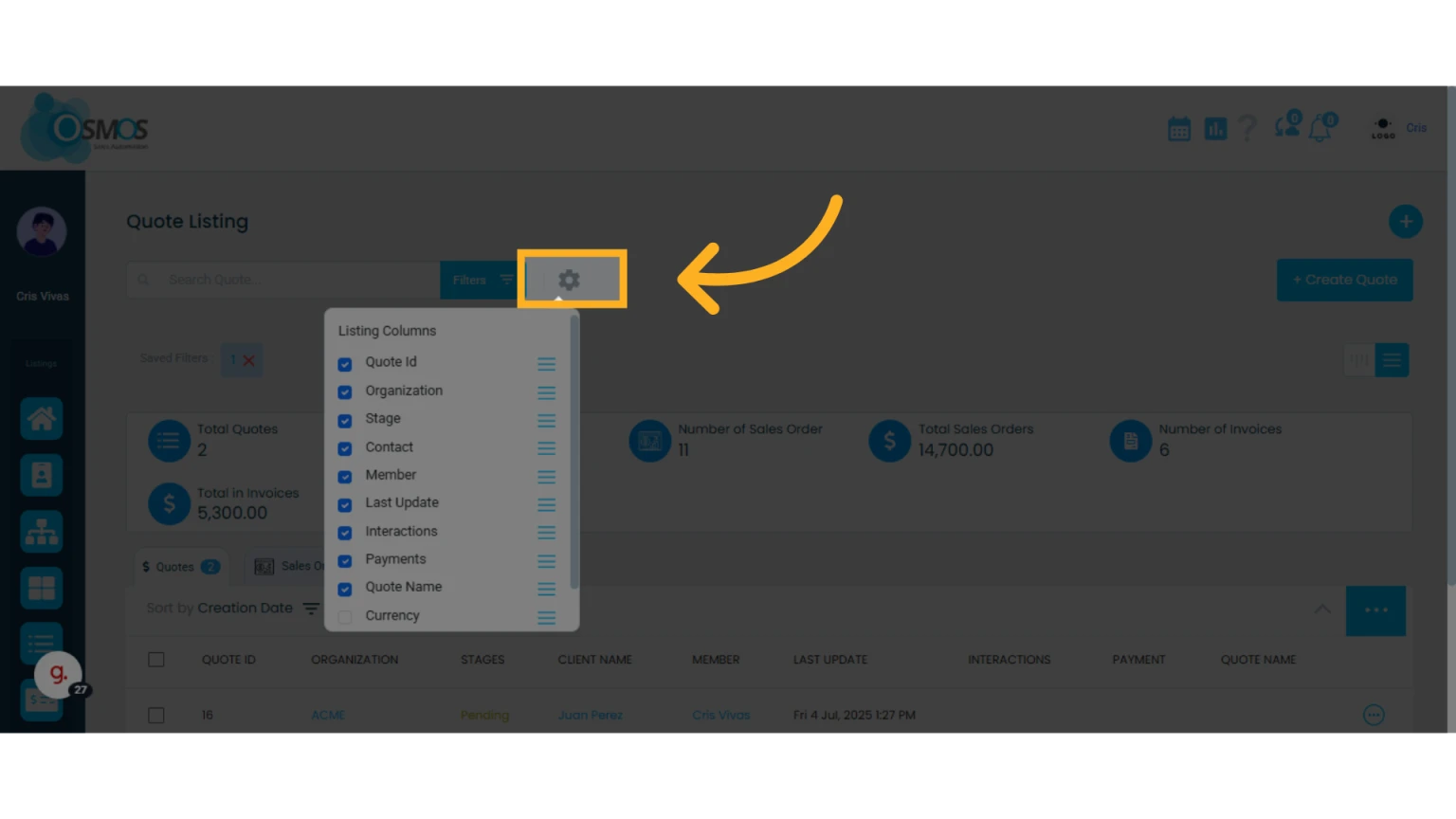Open the three-dots bulk actions button
The width and height of the screenshot is (1456, 819).
[1375, 610]
